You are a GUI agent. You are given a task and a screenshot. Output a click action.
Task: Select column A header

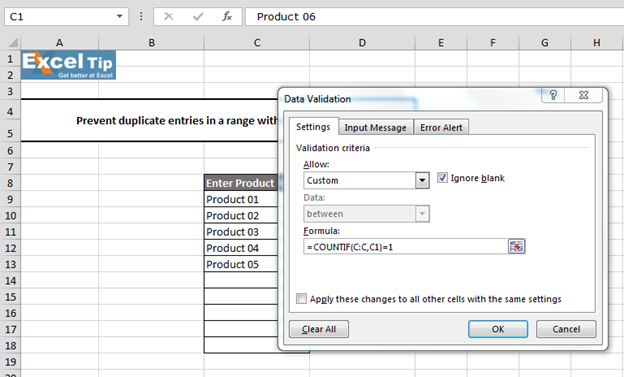click(59, 43)
